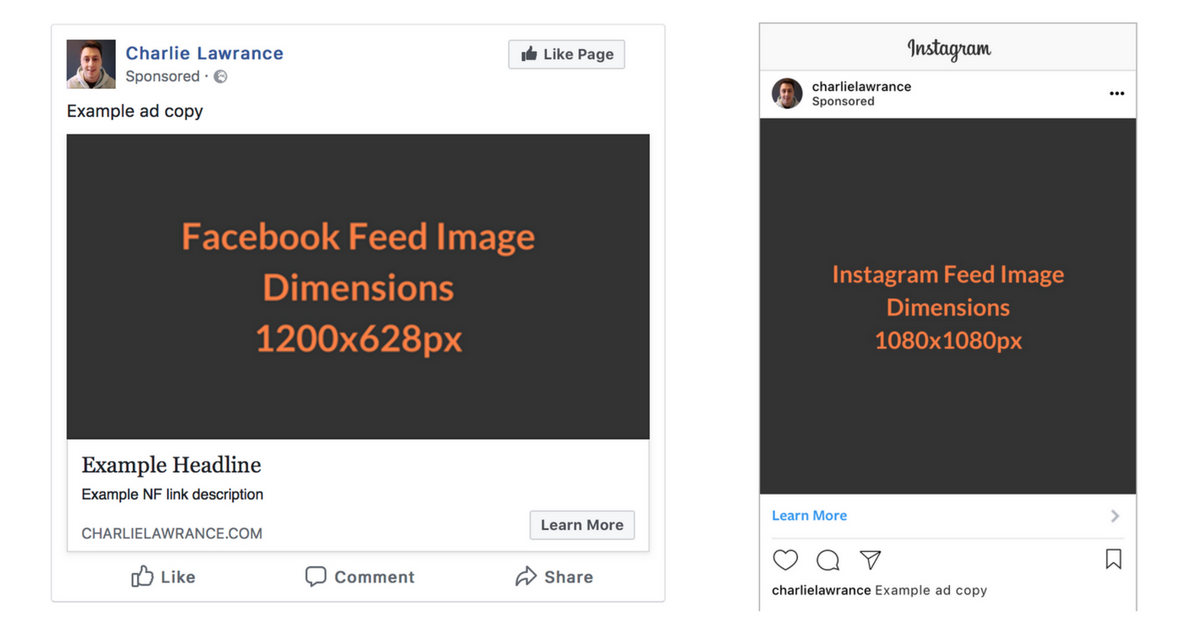The height and width of the screenshot is (628, 1200).
Task: Open Charlie Lawrance Facebook profile picture
Action: 91,64
